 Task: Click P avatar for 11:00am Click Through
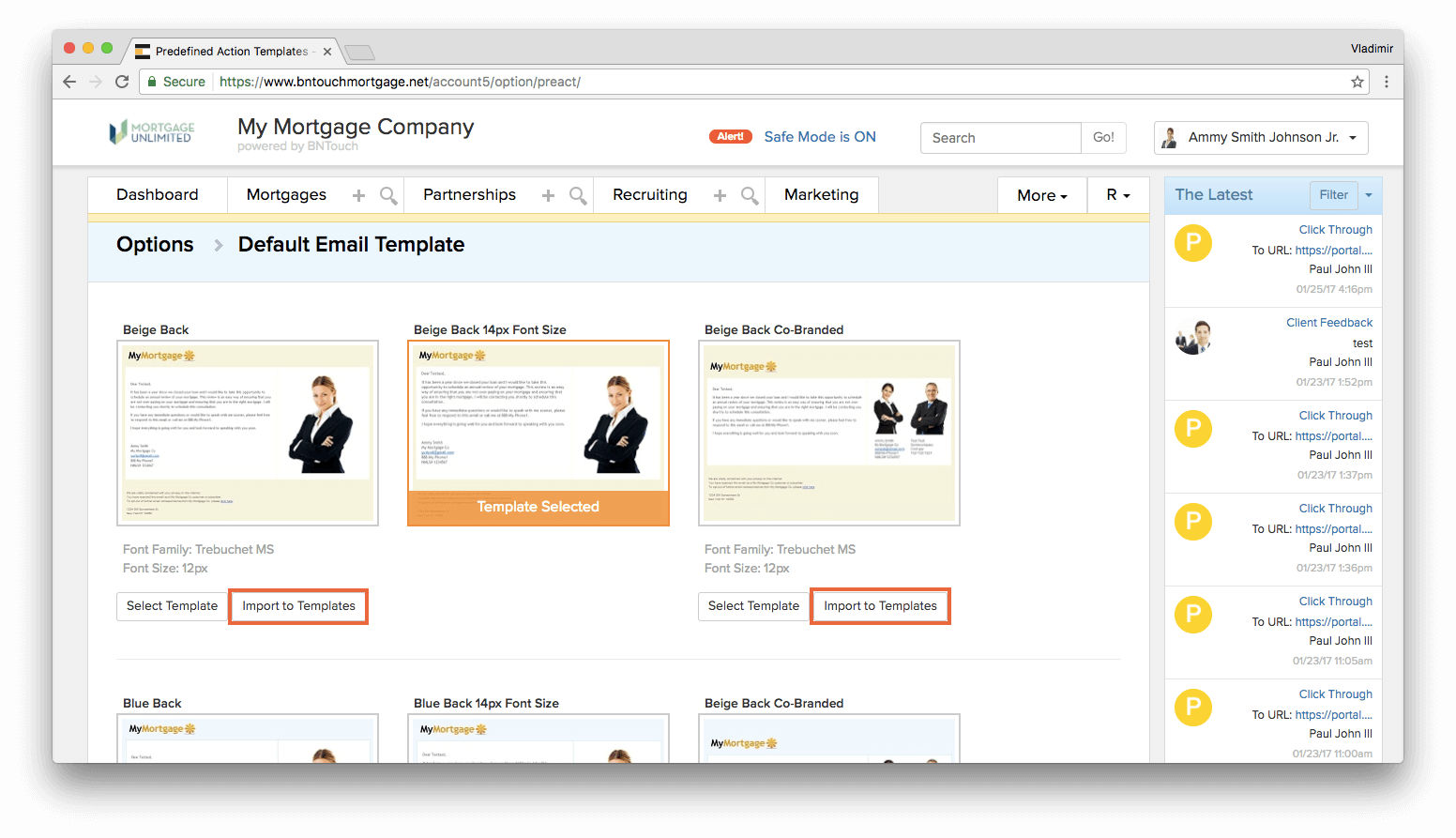pos(1193,708)
